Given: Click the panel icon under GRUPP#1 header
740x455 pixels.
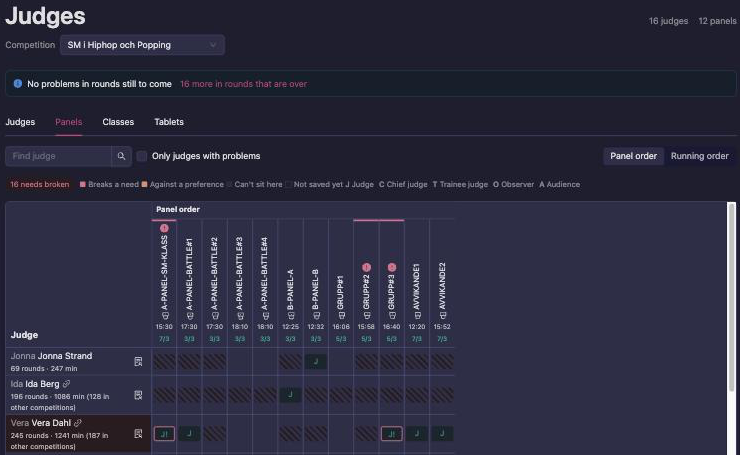Looking at the screenshot, I should (341, 315).
